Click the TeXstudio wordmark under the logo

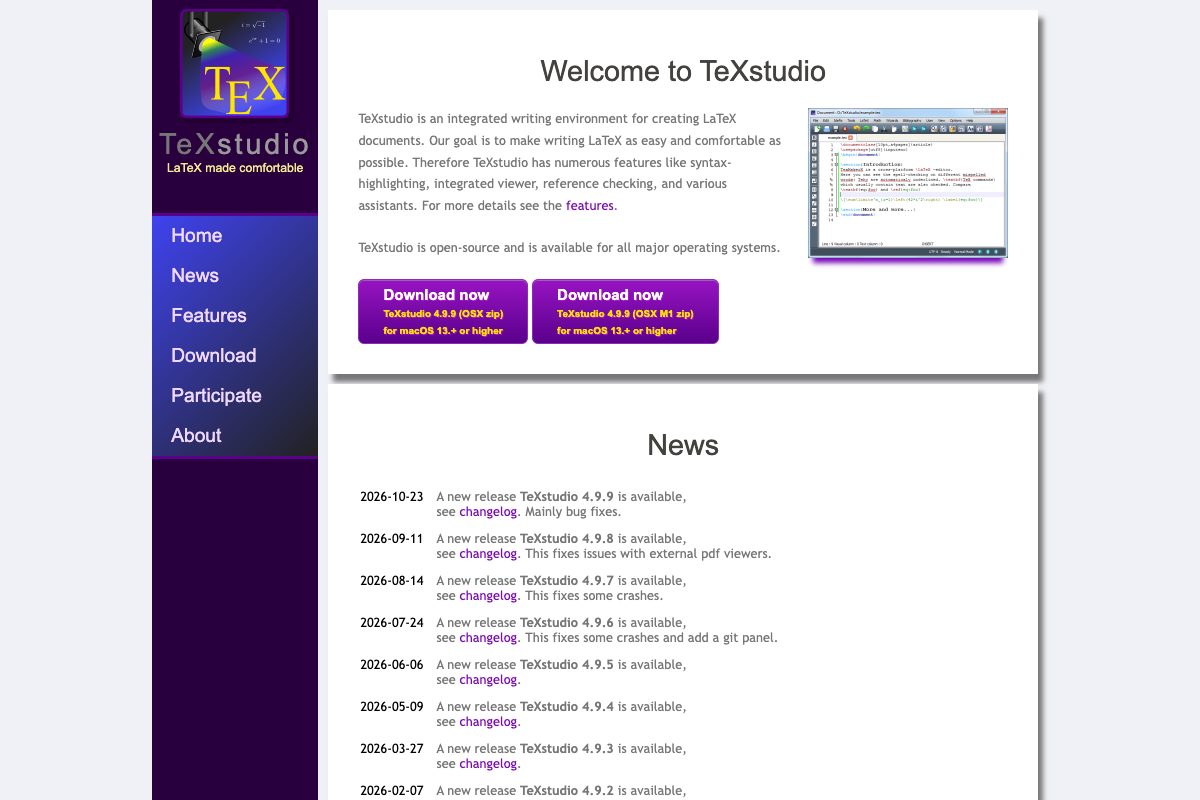(235, 144)
